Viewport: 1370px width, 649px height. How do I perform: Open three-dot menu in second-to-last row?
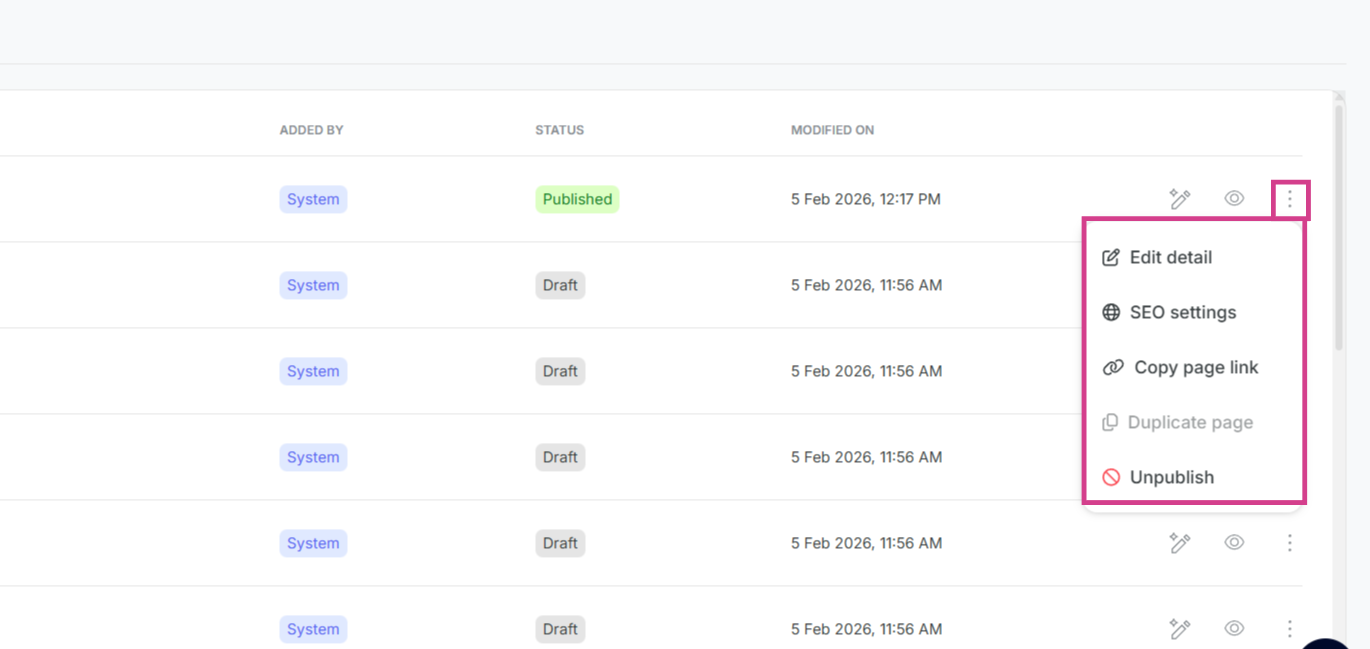1290,543
